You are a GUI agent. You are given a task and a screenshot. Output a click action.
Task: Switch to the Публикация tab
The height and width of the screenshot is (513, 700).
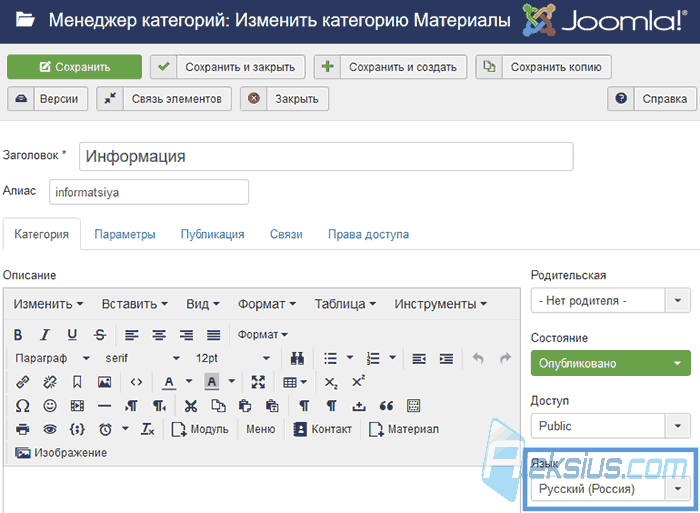pyautogui.click(x=212, y=234)
